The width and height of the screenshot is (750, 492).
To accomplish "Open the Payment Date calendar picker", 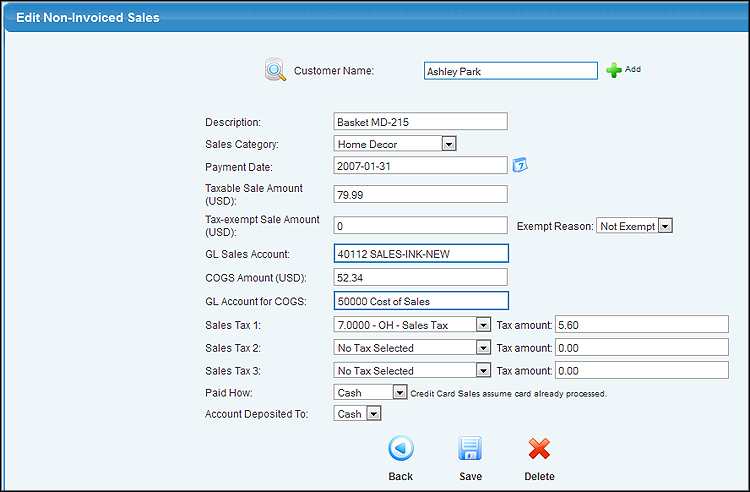I will point(520,165).
